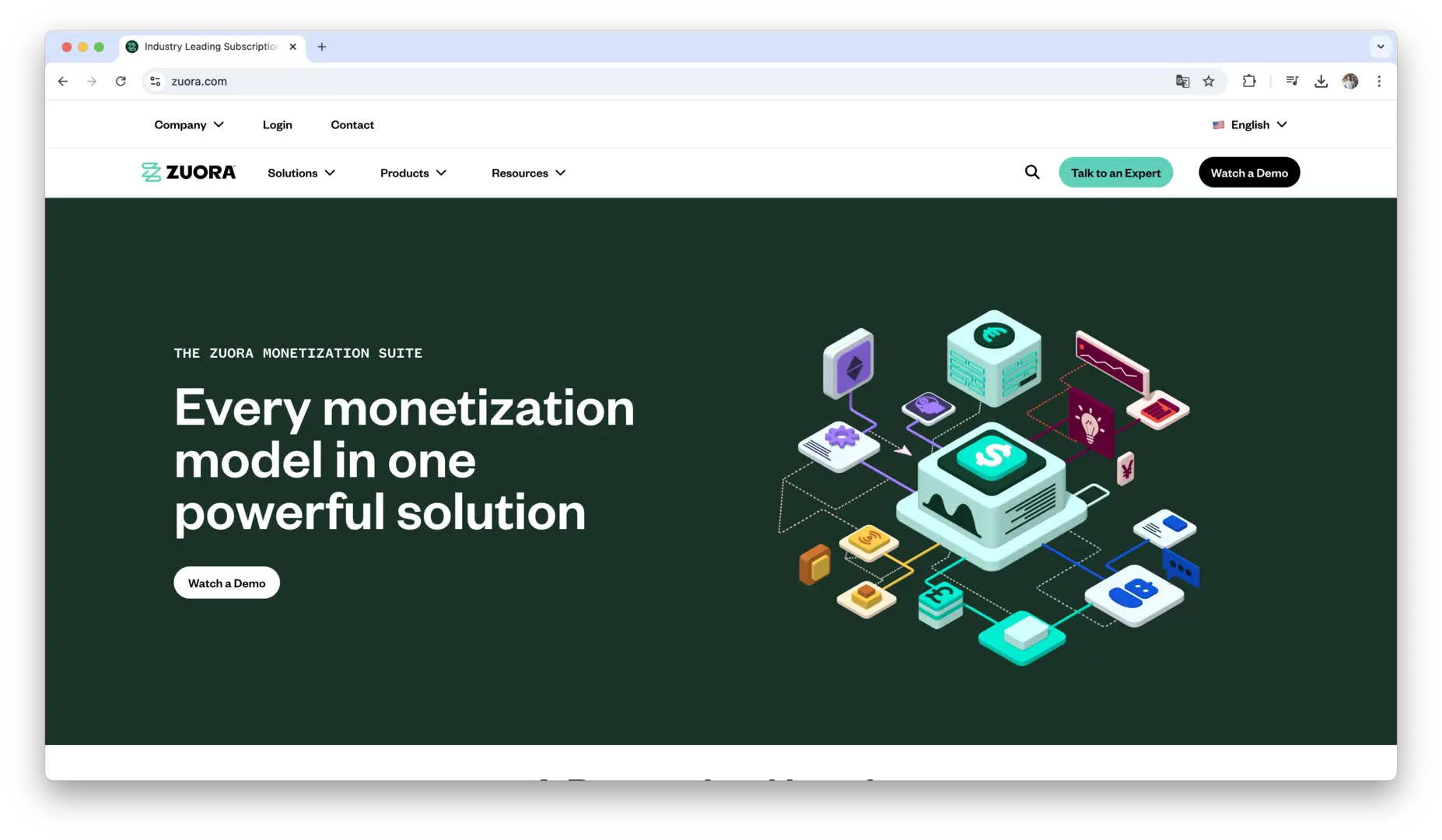This screenshot has height=840, width=1442.
Task: Bookmark this page with the star icon
Action: pyautogui.click(x=1209, y=81)
